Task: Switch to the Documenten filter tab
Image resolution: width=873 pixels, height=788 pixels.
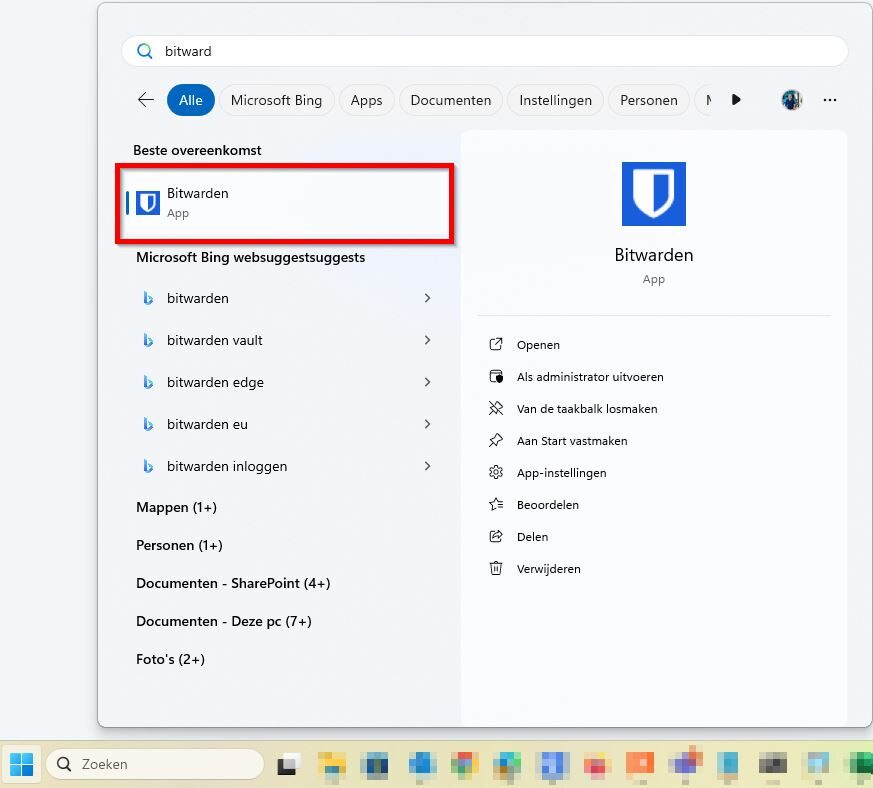Action: (x=450, y=100)
